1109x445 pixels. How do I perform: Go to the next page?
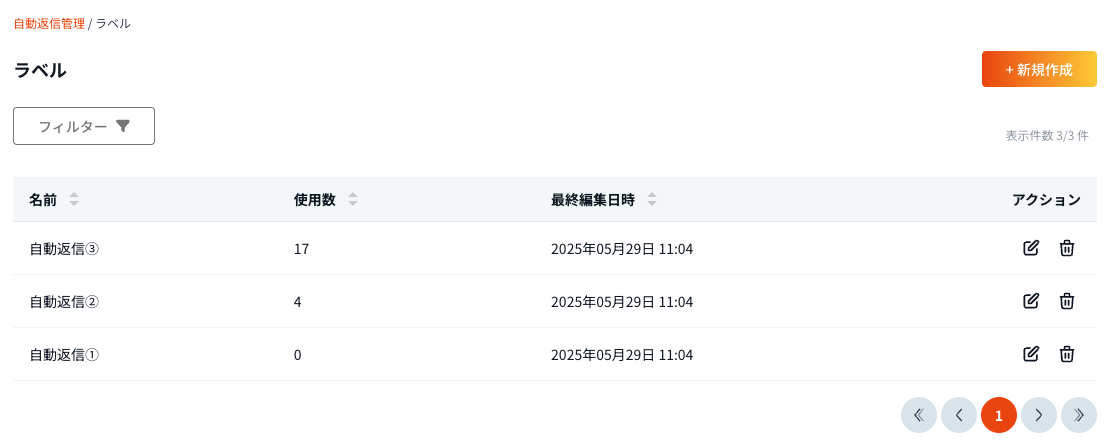[1039, 415]
